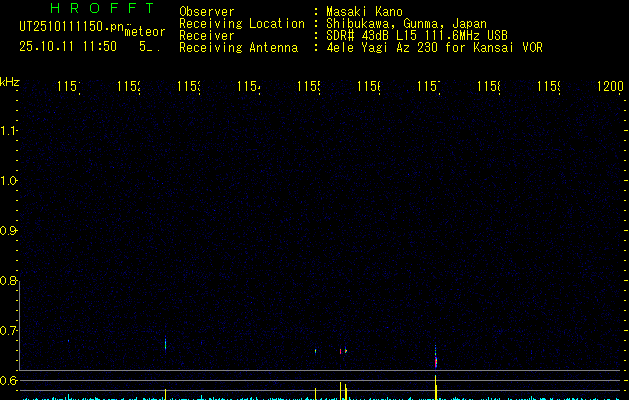Click the "Receiver" field label
Image resolution: width=629 pixels, height=400 pixels.
[x=207, y=36]
